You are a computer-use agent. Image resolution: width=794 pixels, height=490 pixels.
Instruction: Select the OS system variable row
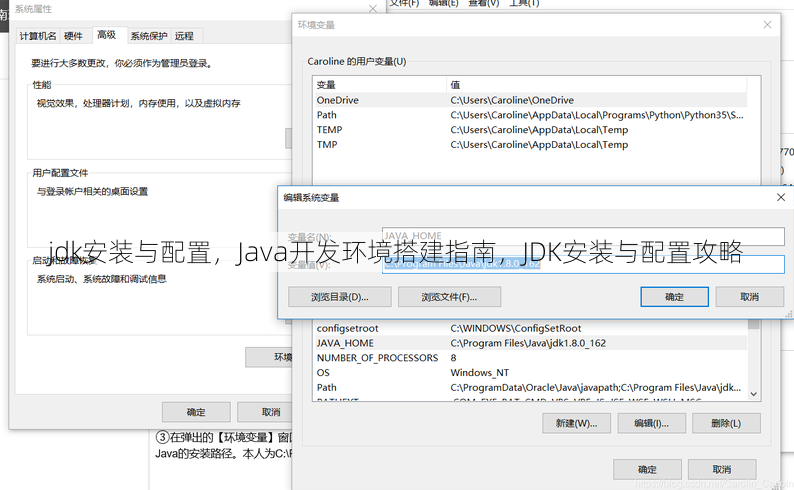(x=530, y=372)
